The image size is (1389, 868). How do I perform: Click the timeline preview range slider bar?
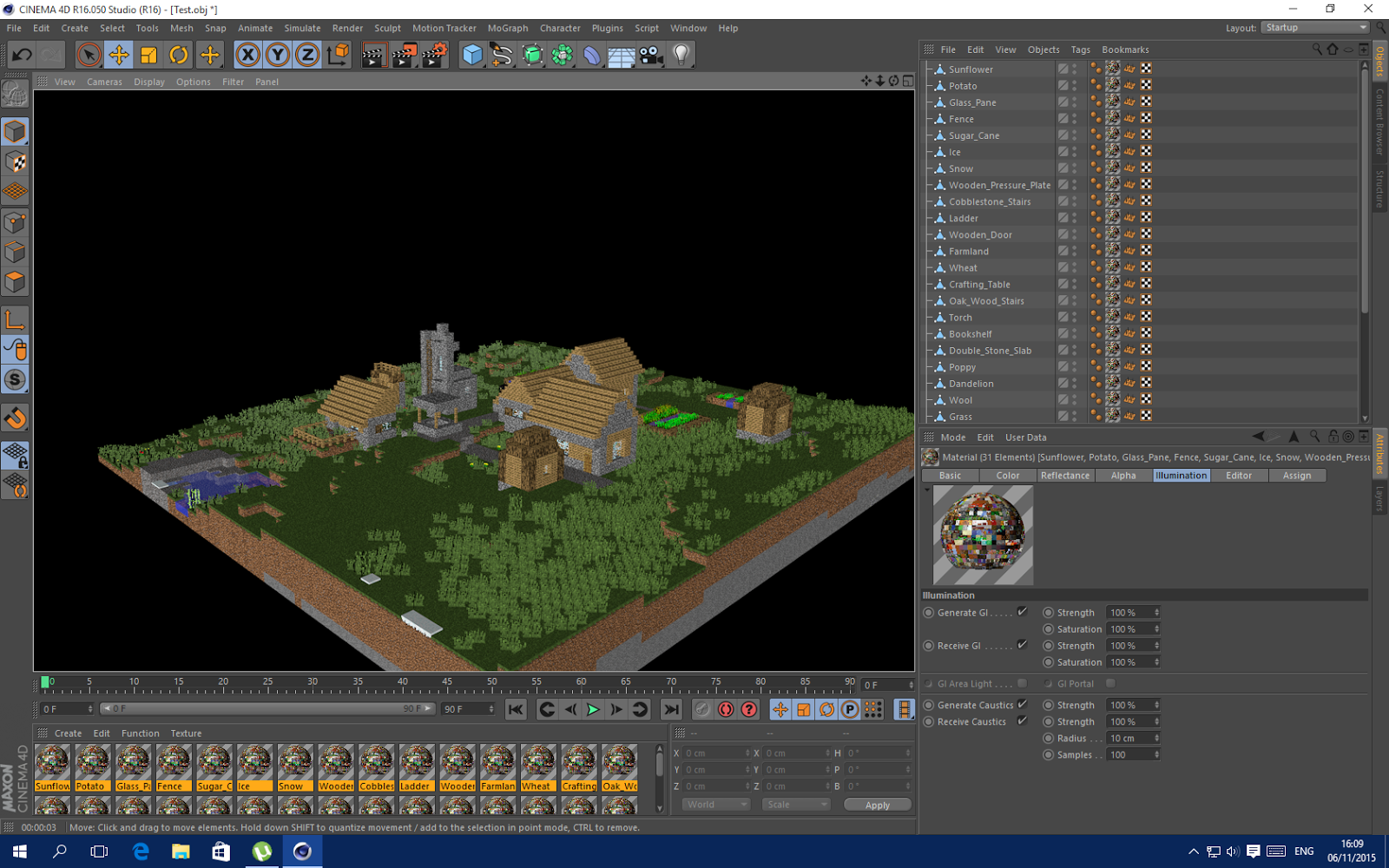tap(267, 709)
